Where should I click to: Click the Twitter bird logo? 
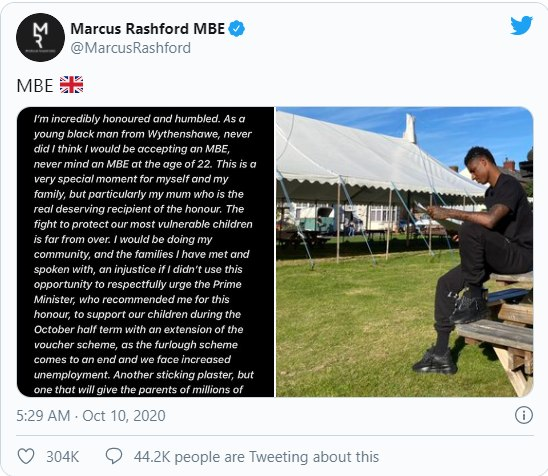521,25
